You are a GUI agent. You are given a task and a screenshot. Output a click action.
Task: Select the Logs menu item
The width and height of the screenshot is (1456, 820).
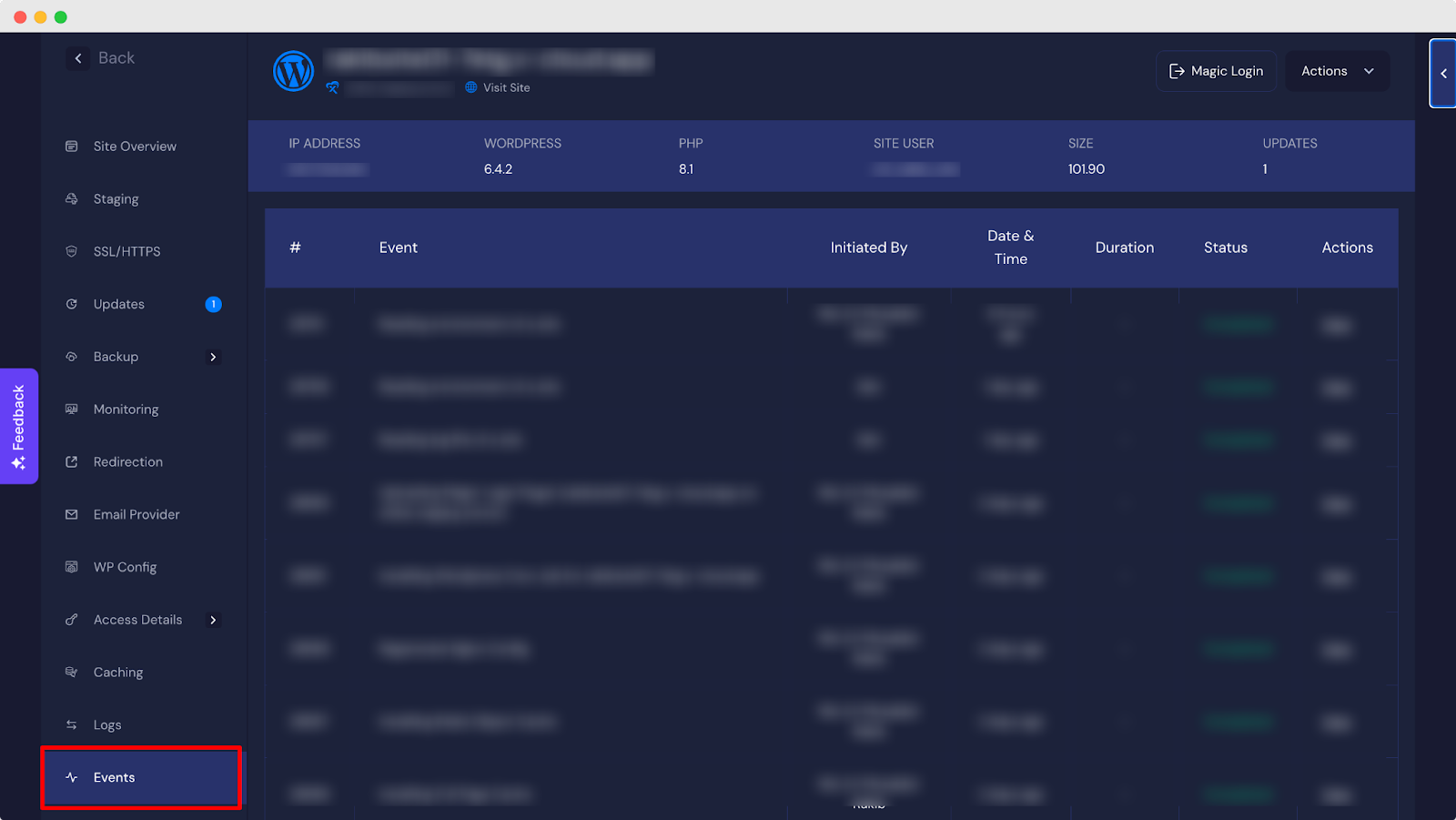click(107, 725)
